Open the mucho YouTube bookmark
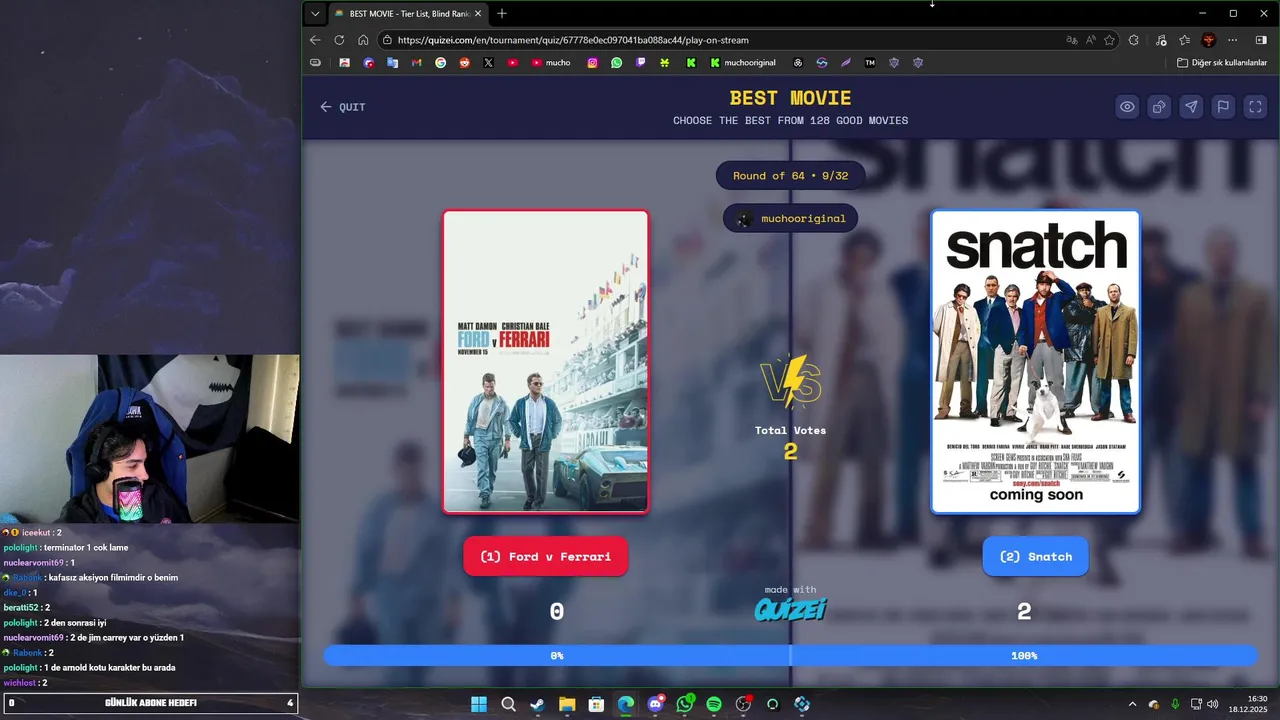Image resolution: width=1280 pixels, height=720 pixels. pyautogui.click(x=551, y=62)
